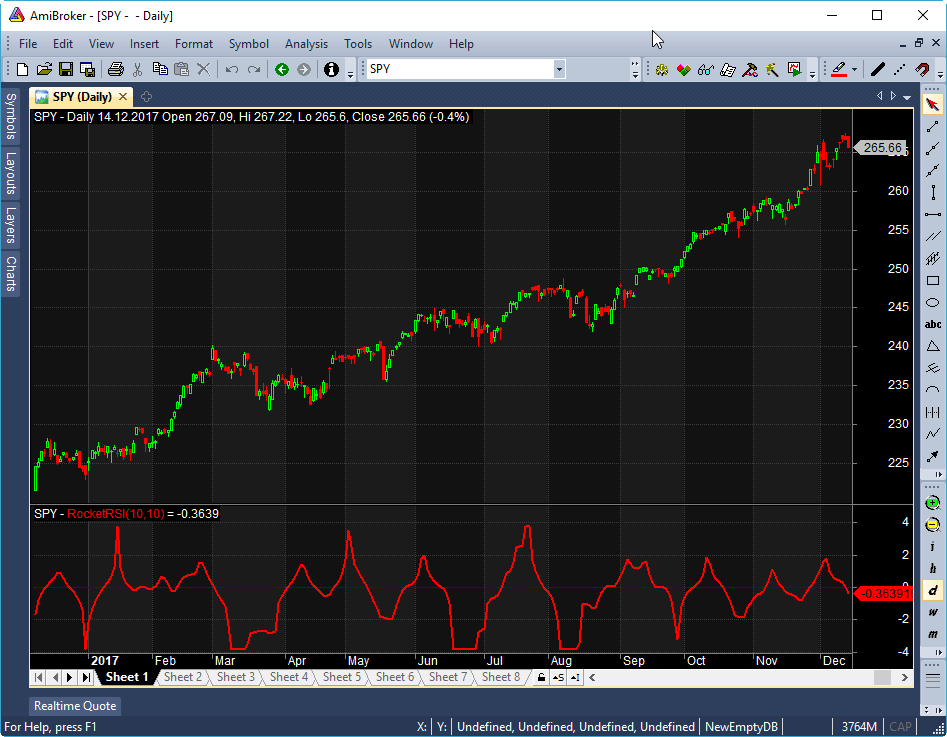947x737 pixels.
Task: Switch to Sheet 2 tab
Action: (x=182, y=677)
